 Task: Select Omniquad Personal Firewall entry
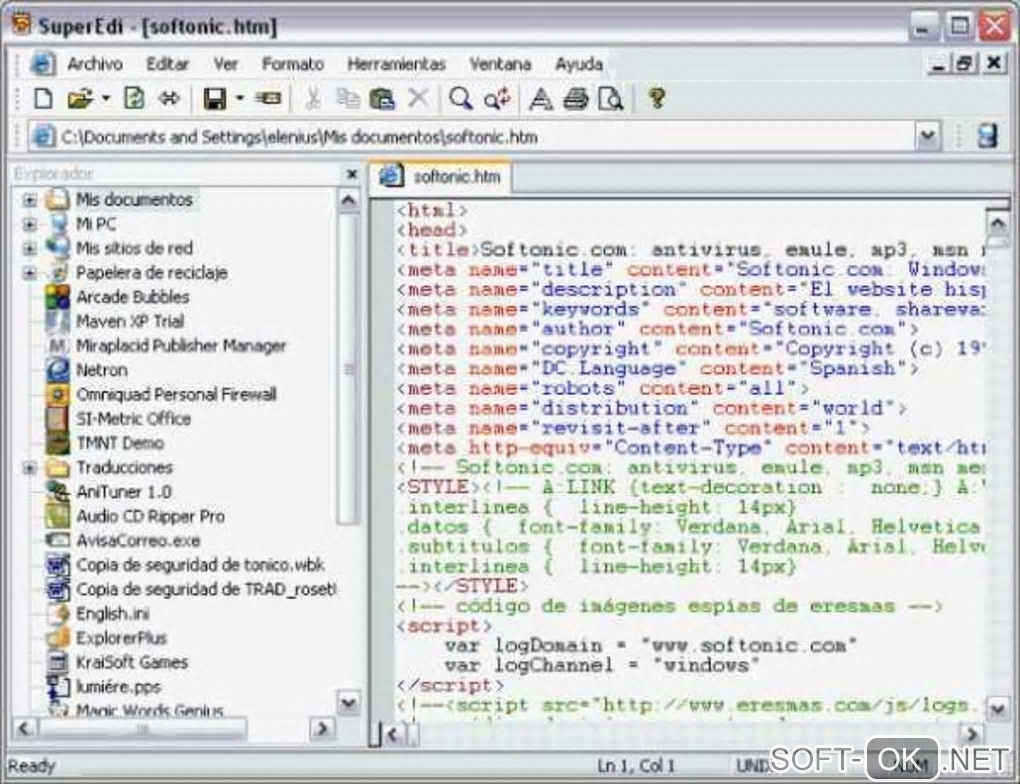[176, 394]
